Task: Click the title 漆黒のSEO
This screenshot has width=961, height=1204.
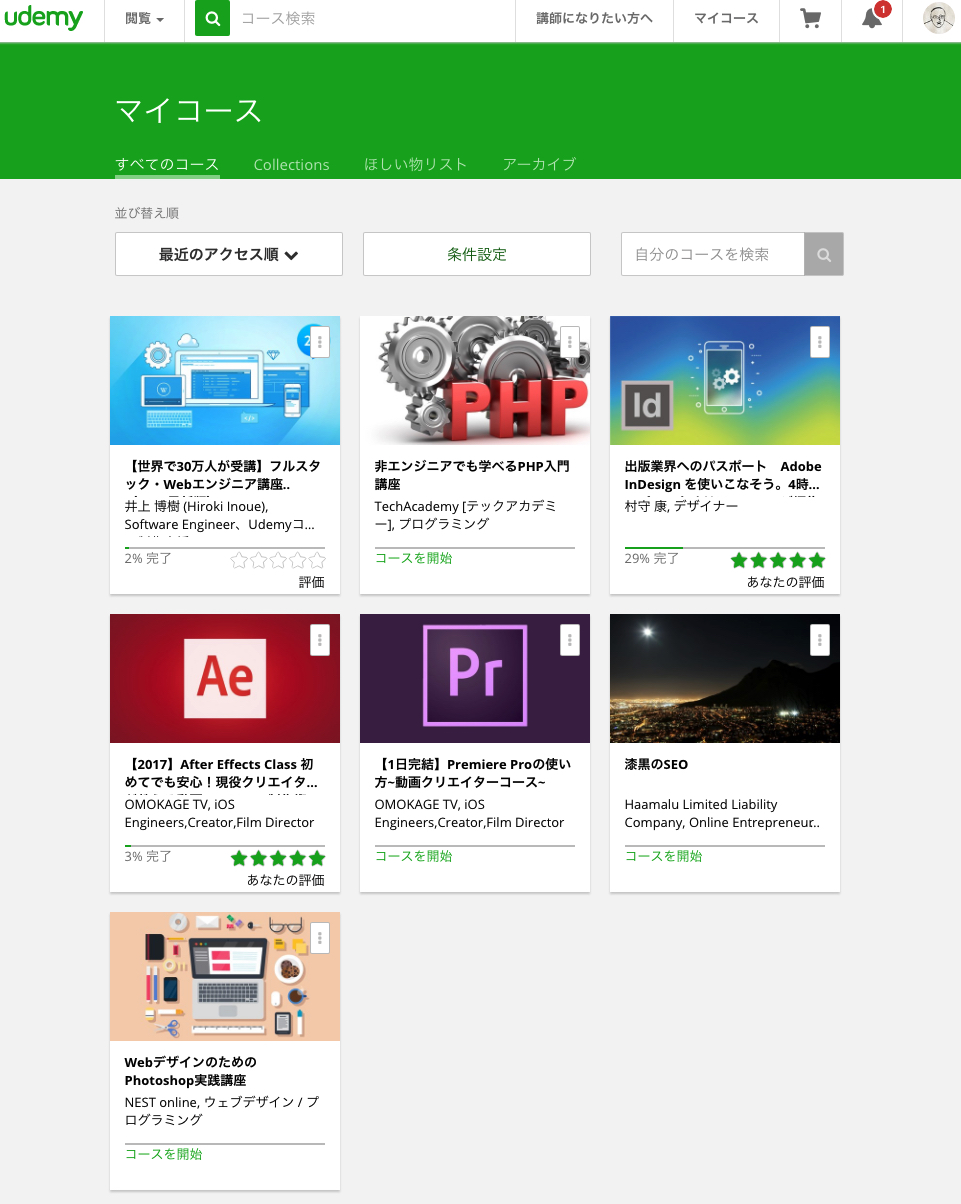Action: tap(656, 764)
